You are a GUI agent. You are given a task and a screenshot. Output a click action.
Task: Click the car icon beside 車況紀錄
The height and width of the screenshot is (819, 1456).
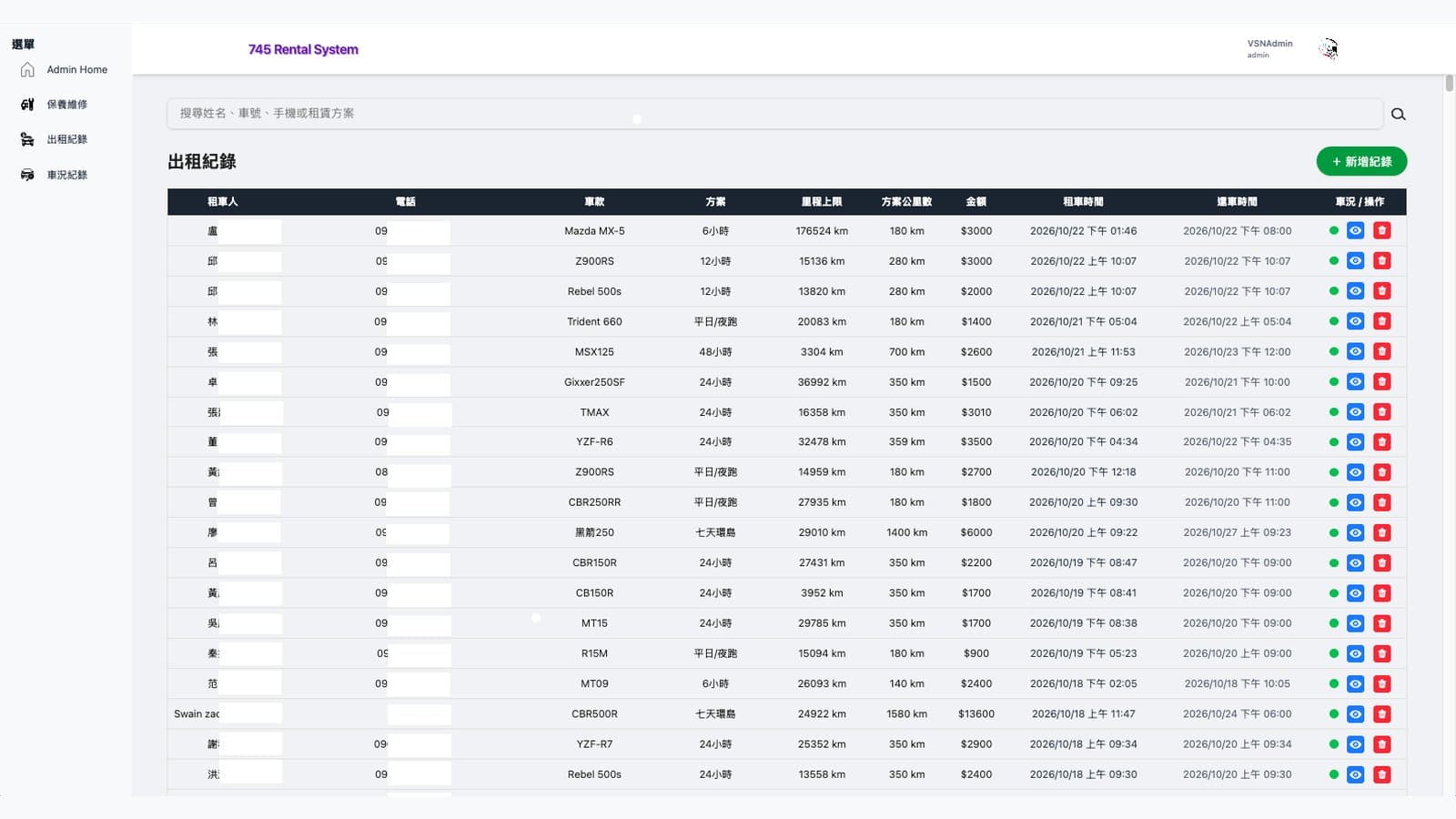click(x=27, y=175)
